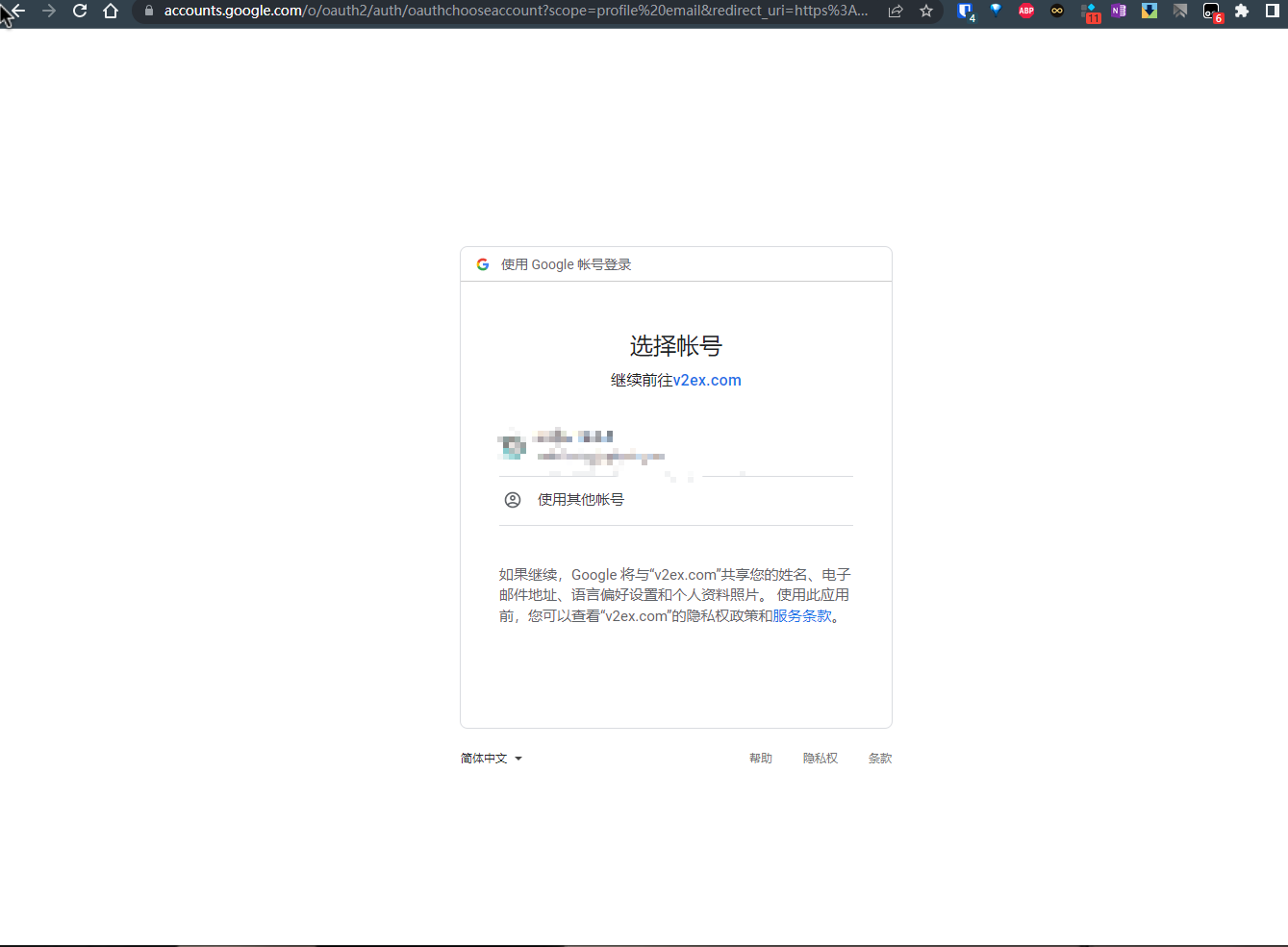Click the Google logo on the sign-in card
Viewport: 1288px width, 947px height.
(x=482, y=263)
